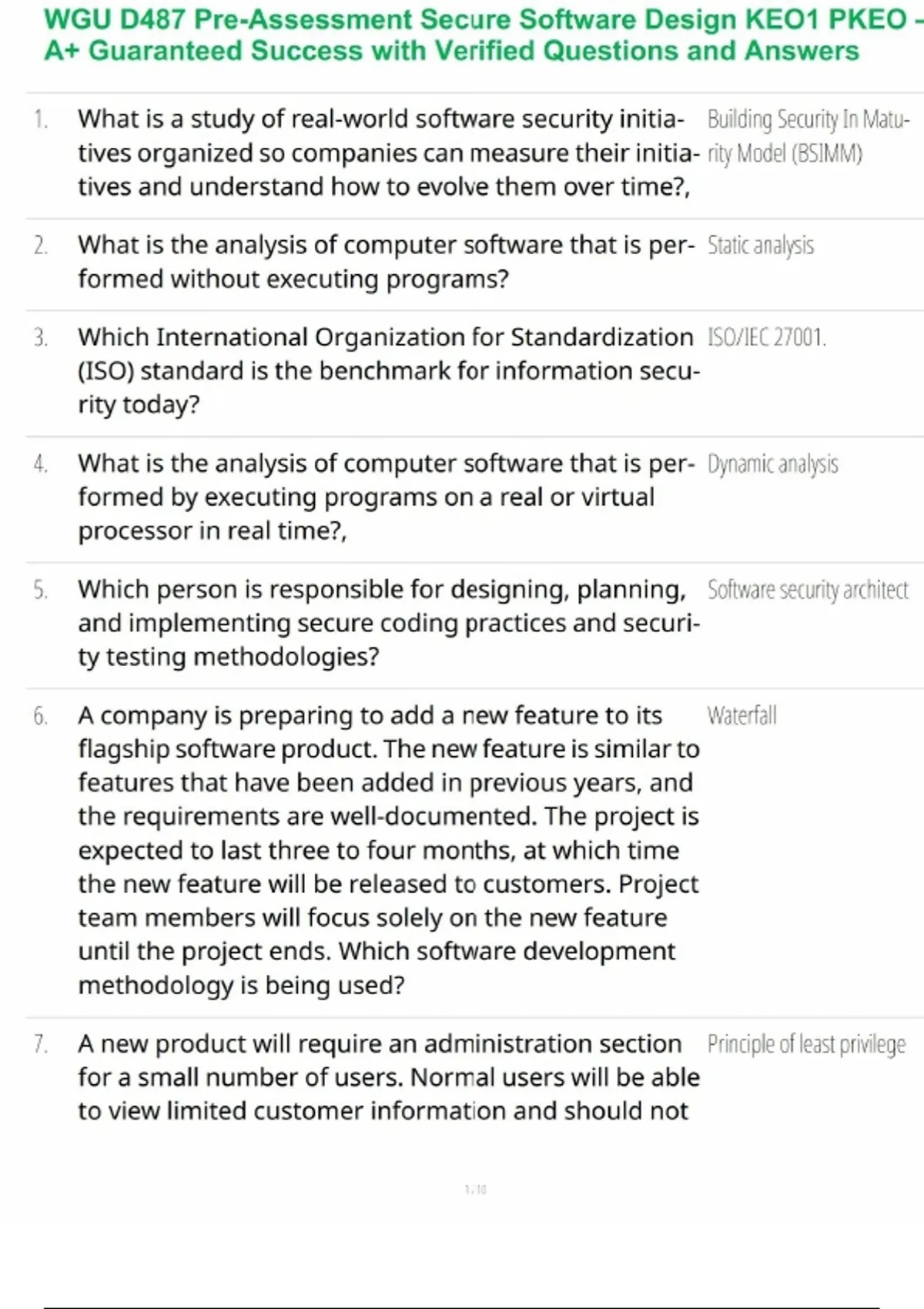Click the list number 3 marker

[41, 338]
